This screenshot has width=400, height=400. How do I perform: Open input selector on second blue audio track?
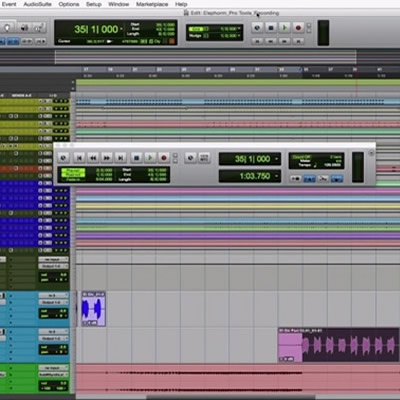53,332
